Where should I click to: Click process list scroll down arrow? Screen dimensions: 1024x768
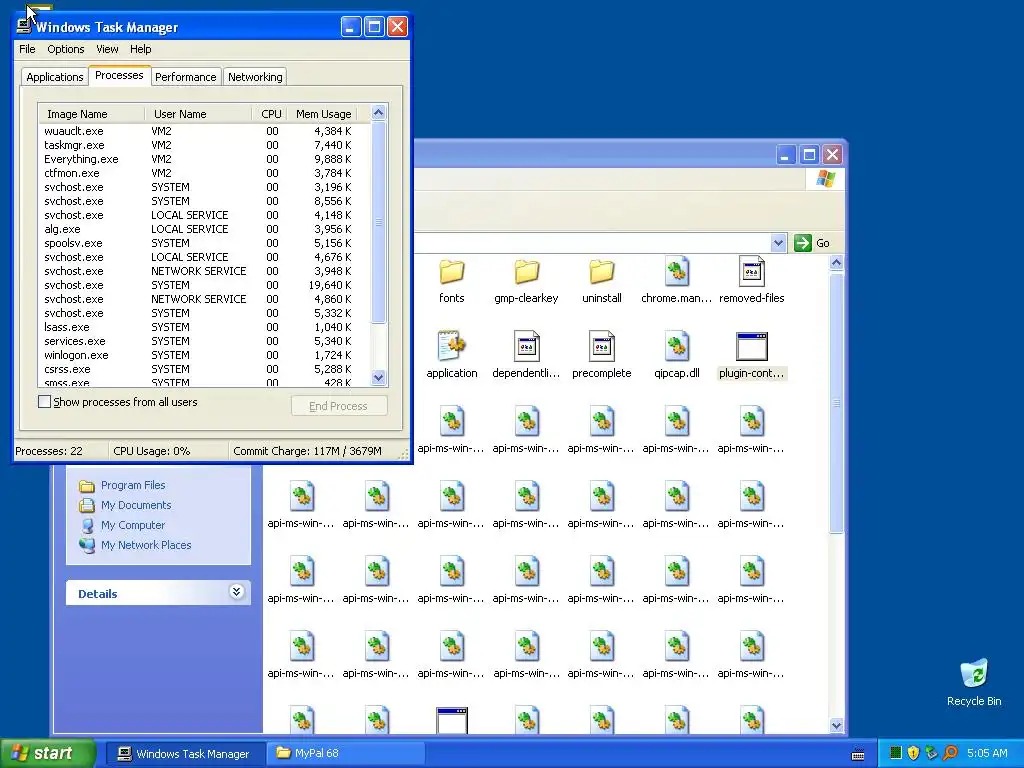379,377
